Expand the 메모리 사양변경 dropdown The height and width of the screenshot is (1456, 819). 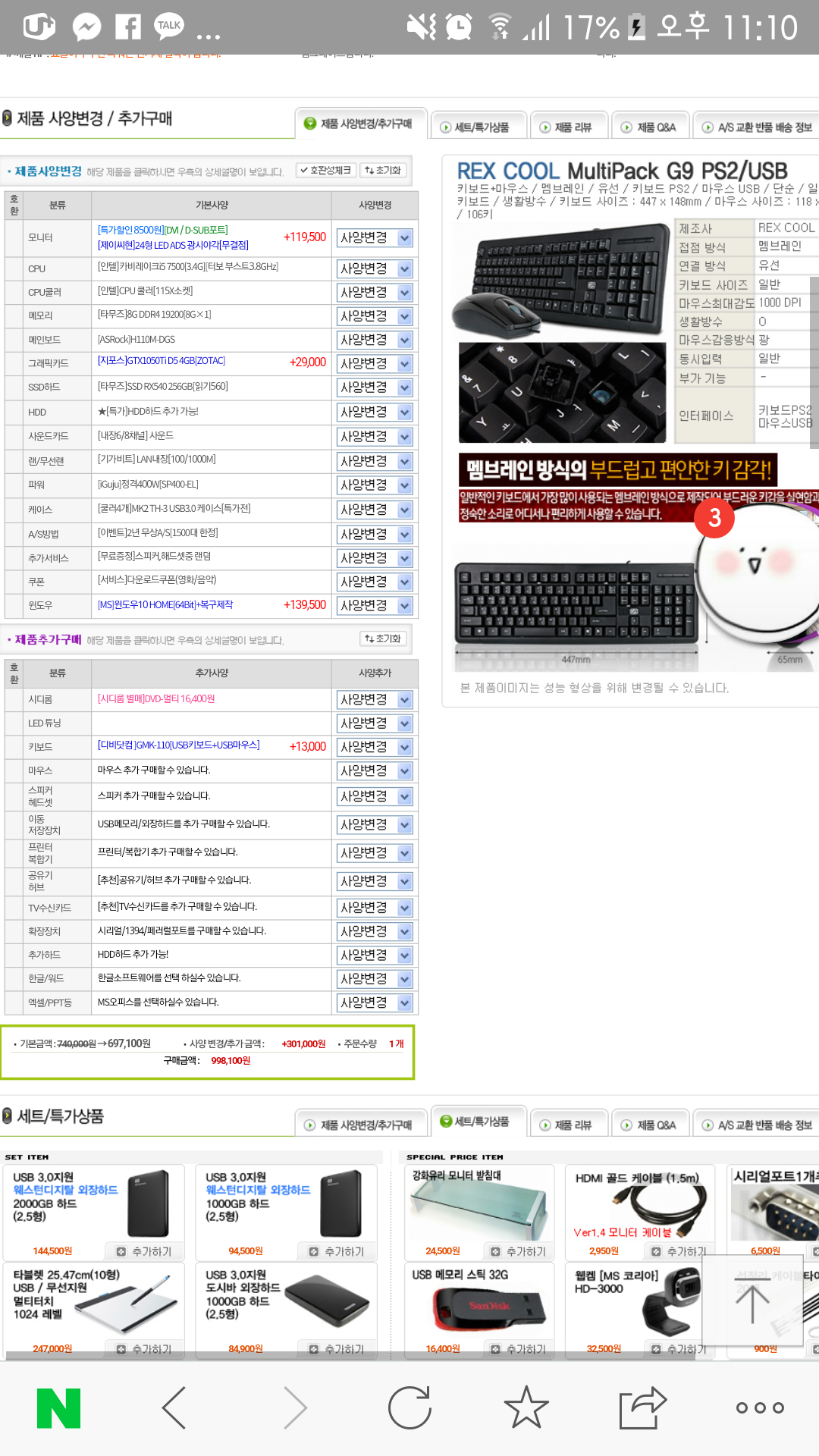pyautogui.click(x=375, y=315)
